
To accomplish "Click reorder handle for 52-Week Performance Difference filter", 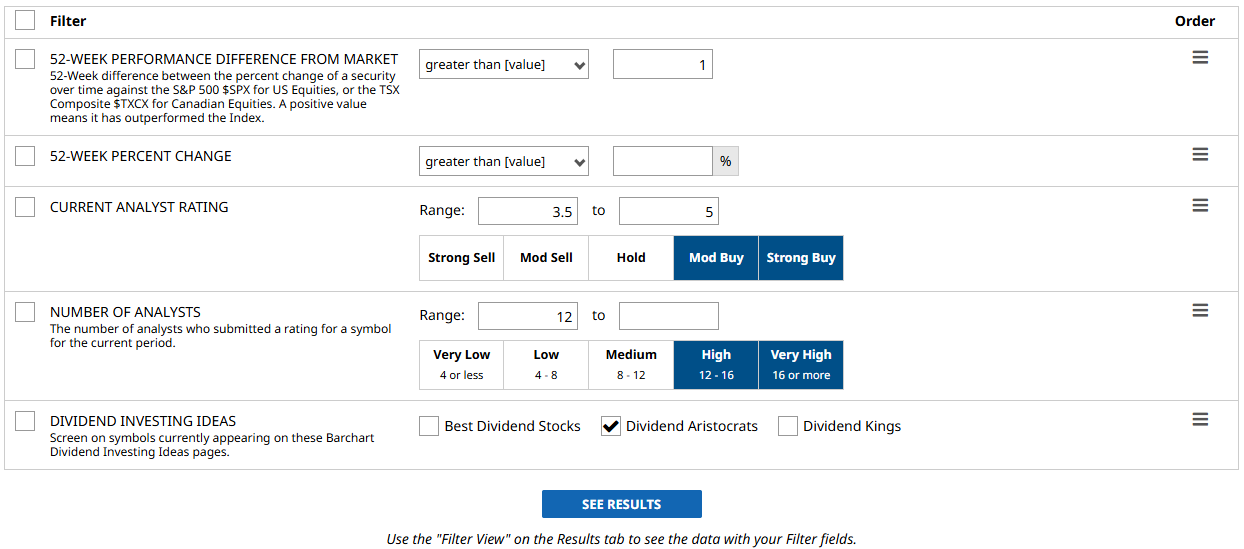I will pos(1200,58).
